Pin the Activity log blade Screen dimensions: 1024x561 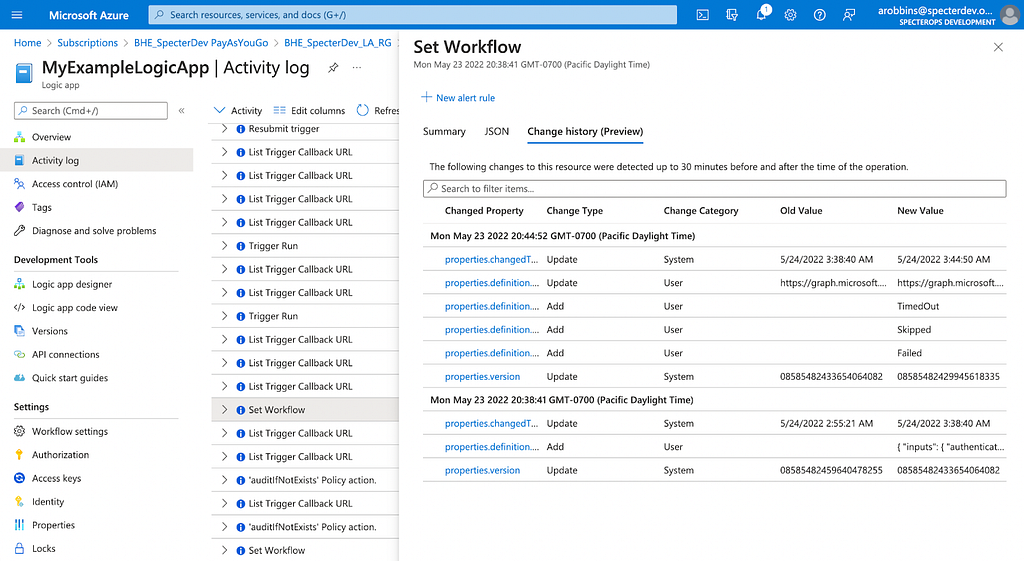(333, 67)
